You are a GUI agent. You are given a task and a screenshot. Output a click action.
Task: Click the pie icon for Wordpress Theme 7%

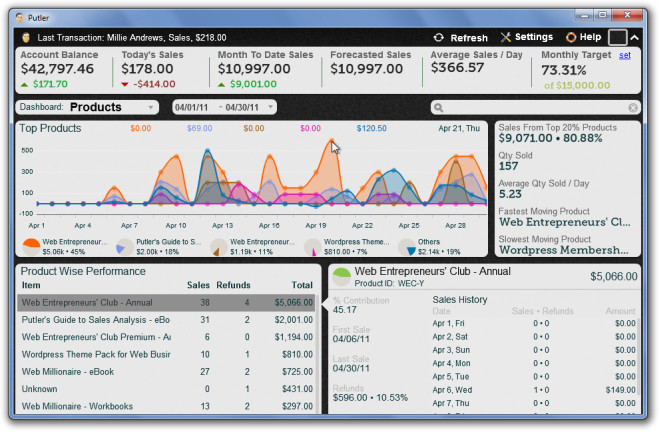(x=313, y=247)
